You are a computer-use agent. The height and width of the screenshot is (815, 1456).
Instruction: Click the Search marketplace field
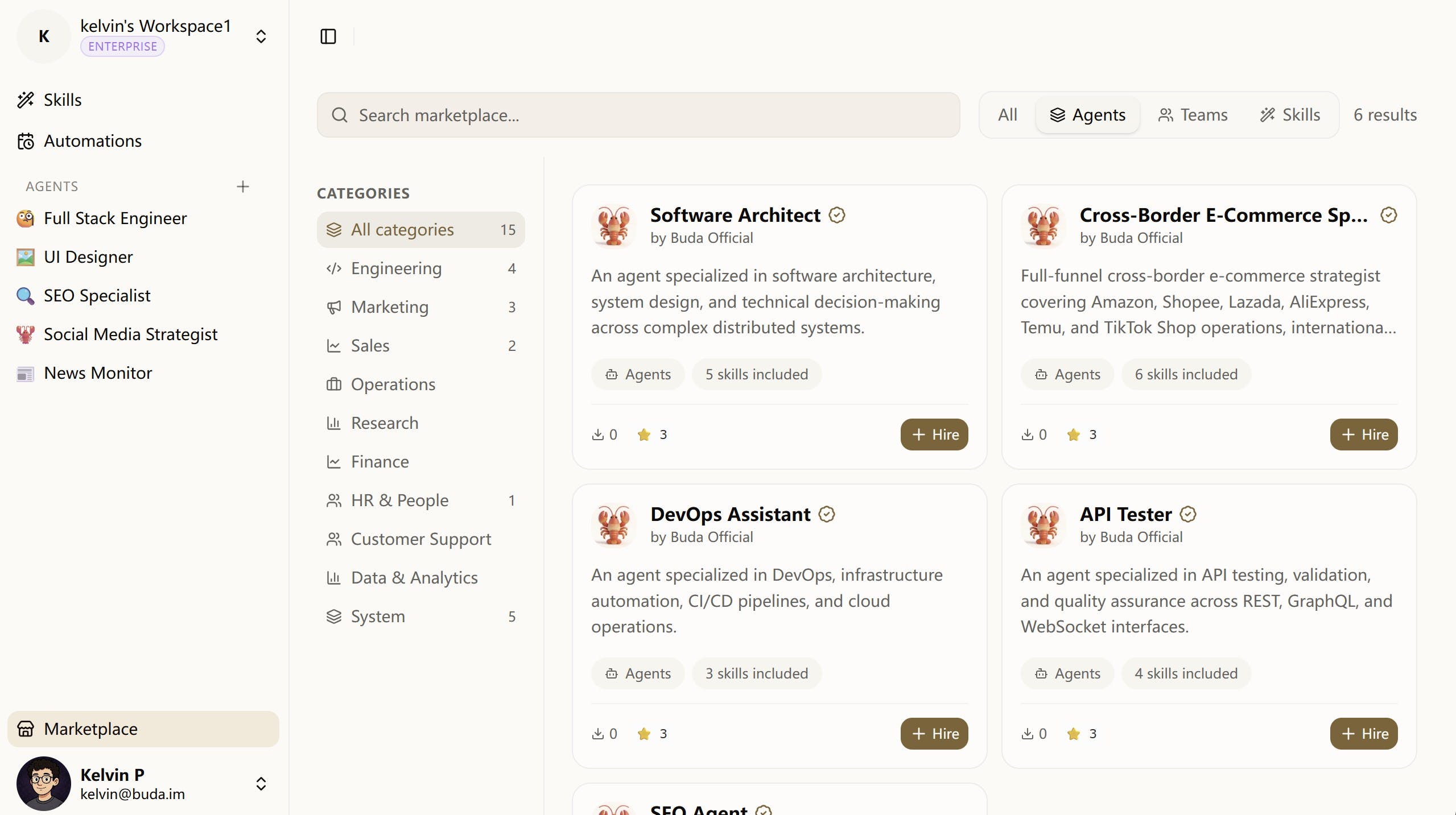[637, 115]
